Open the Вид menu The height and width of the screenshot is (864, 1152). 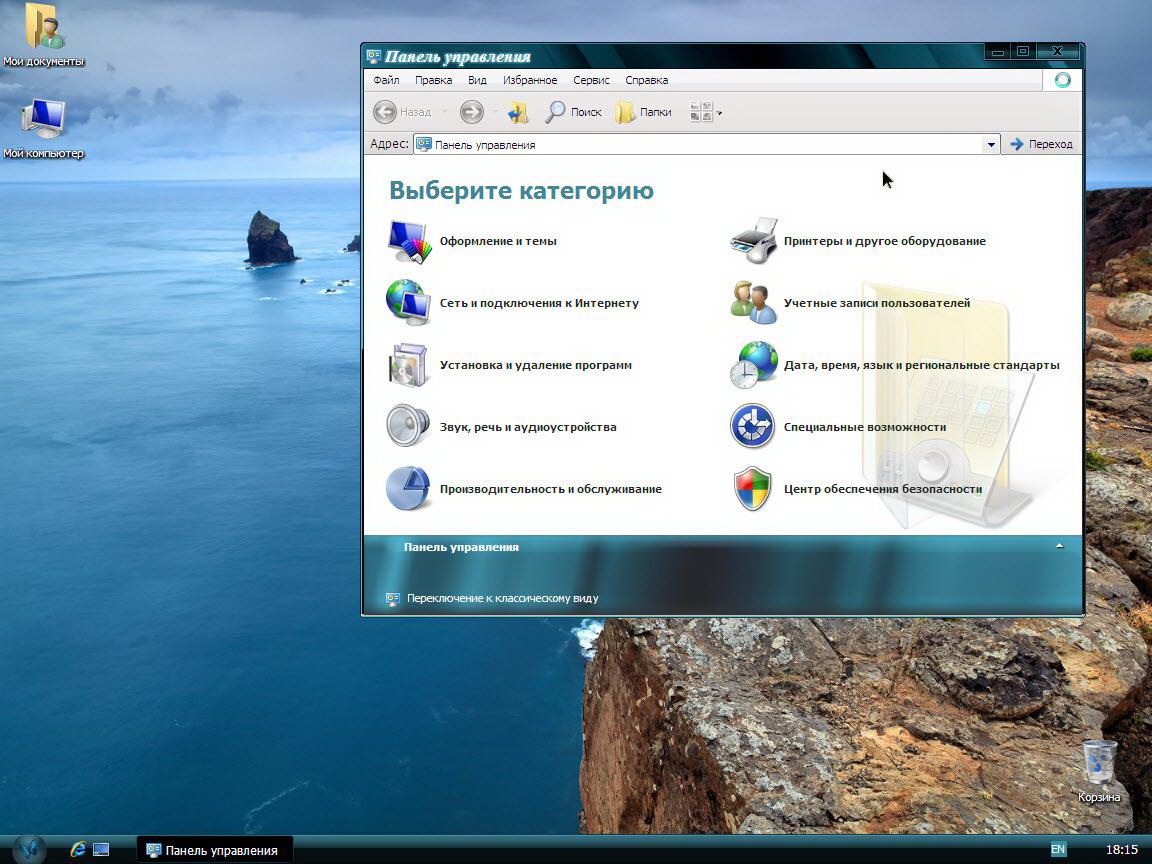click(477, 80)
